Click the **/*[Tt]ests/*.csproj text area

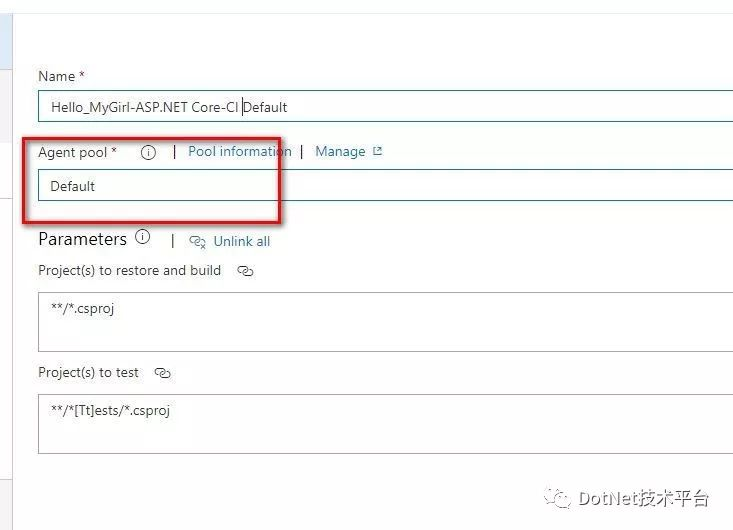point(385,424)
